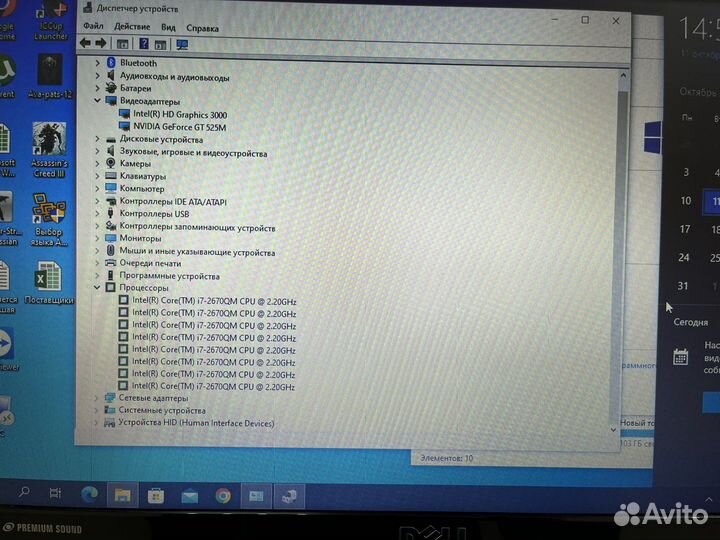
Task: Click the battery icon beside Батареи
Action: (111, 88)
